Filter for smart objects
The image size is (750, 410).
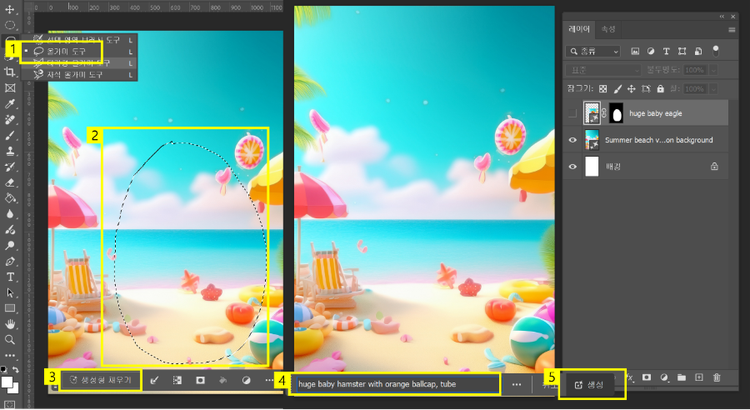[x=698, y=51]
